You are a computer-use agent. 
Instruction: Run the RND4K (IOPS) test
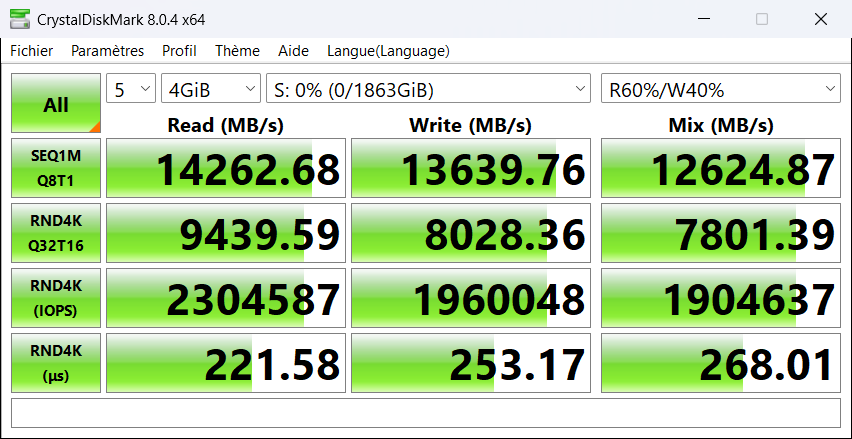pyautogui.click(x=56, y=297)
